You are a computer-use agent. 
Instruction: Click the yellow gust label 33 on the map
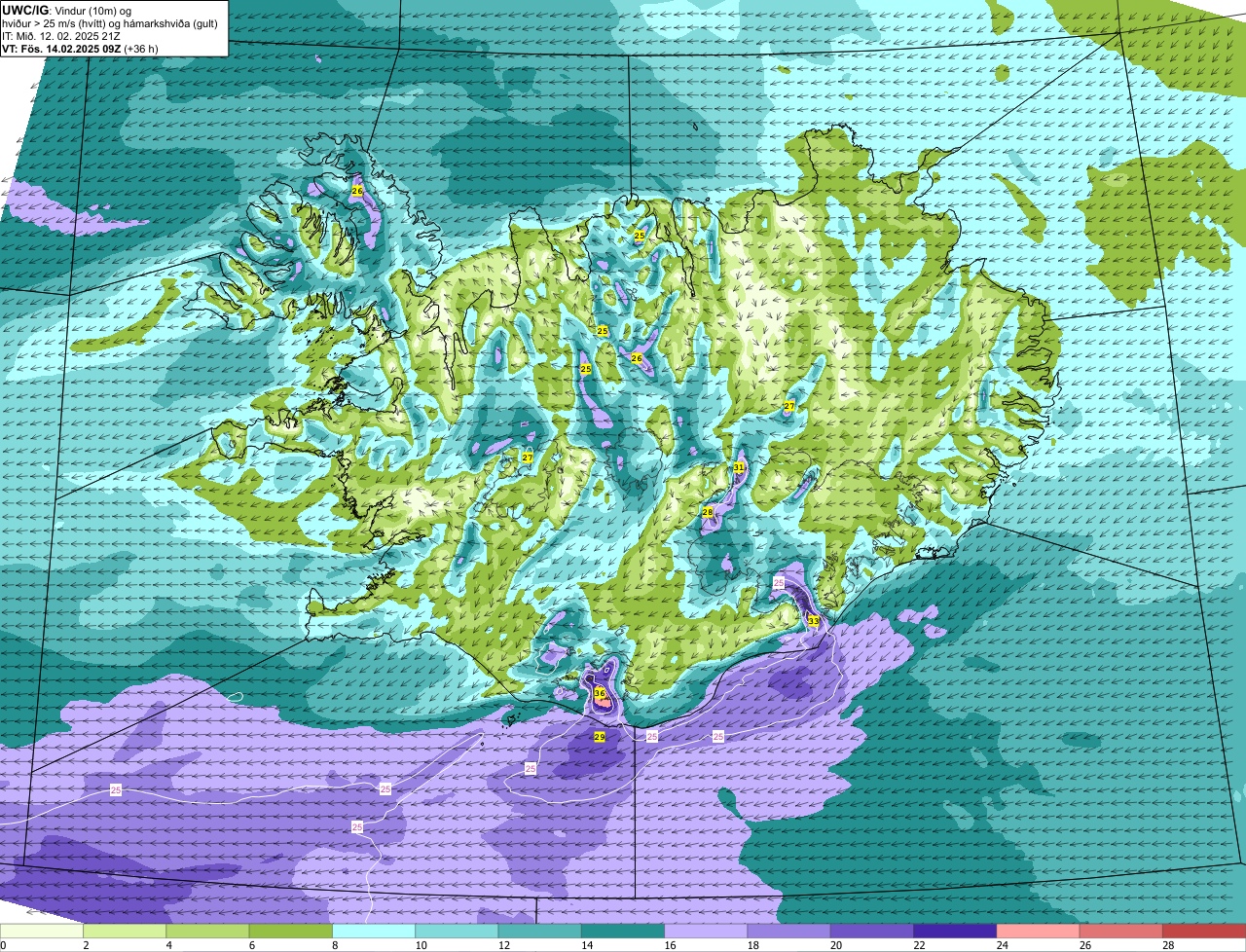pyautogui.click(x=813, y=620)
